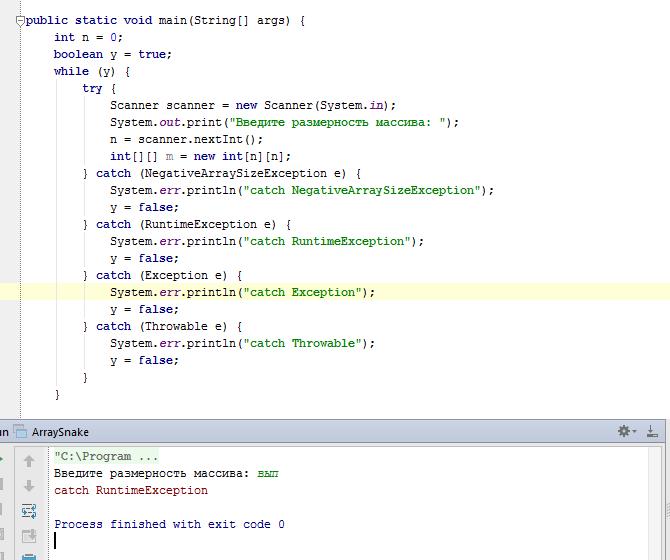Click the System.out.print line
670x560 pixels.
[284, 123]
